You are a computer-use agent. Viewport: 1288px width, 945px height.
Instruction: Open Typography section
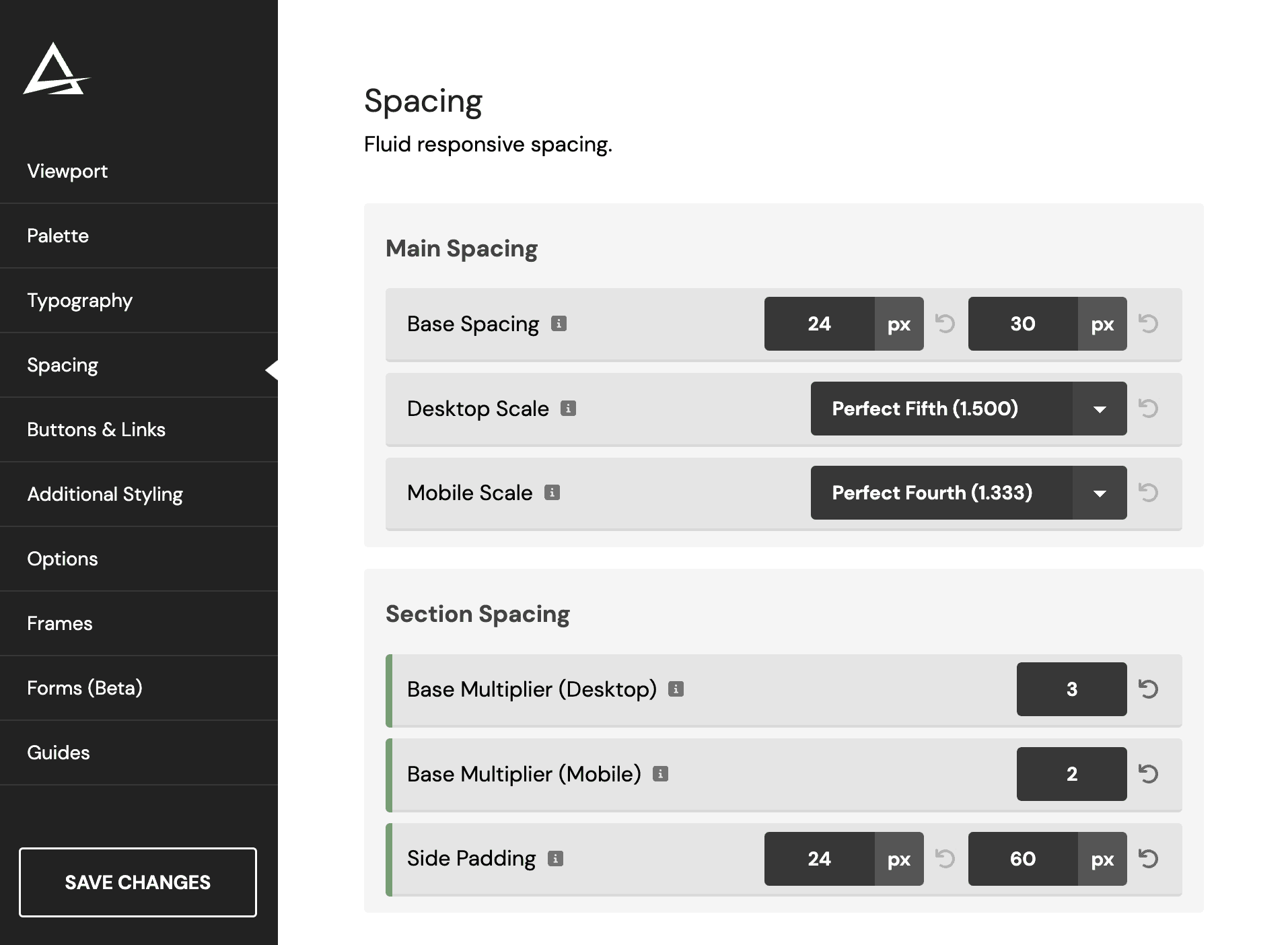139,300
